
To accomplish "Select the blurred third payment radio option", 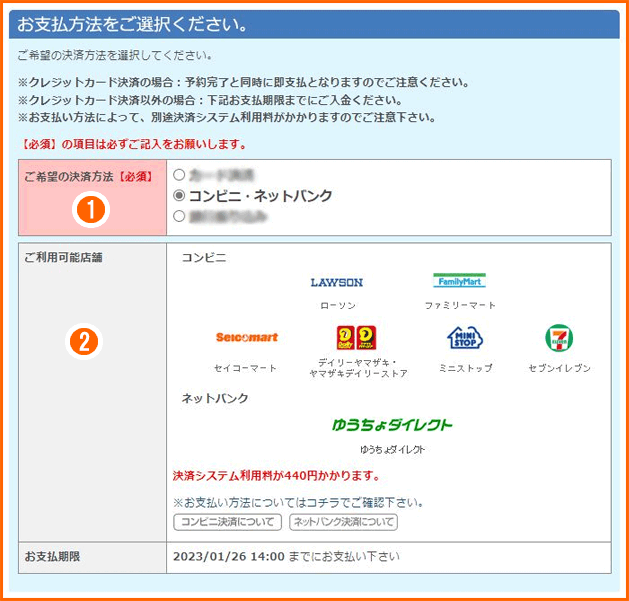I will 179,216.
